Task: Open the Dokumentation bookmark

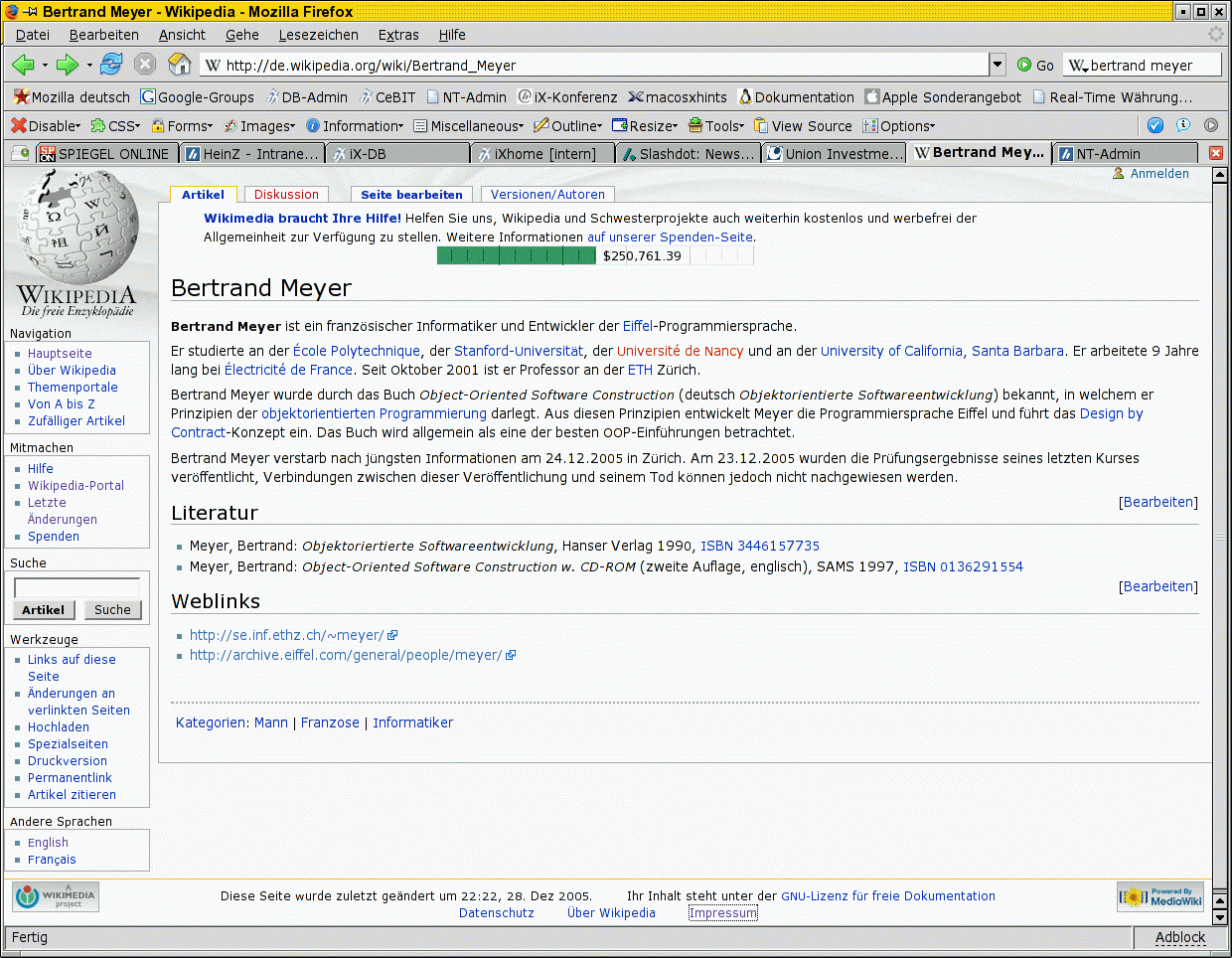Action: point(796,97)
